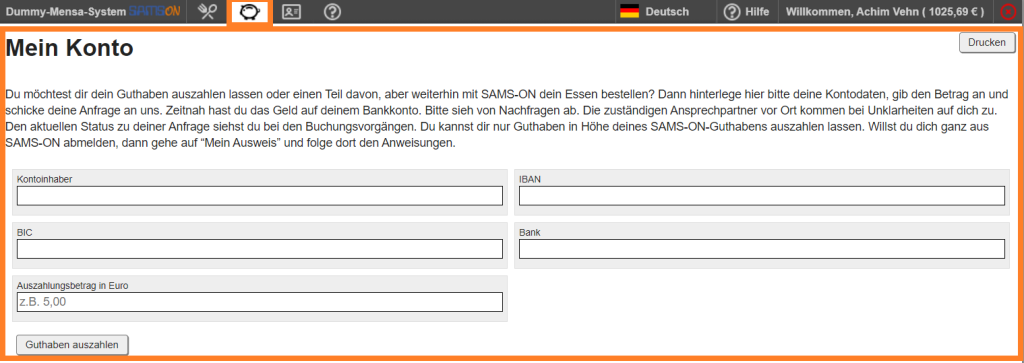Viewport: 1024px width, 363px height.
Task: Click the Kontoinhaber label text
Action: pos(44,179)
